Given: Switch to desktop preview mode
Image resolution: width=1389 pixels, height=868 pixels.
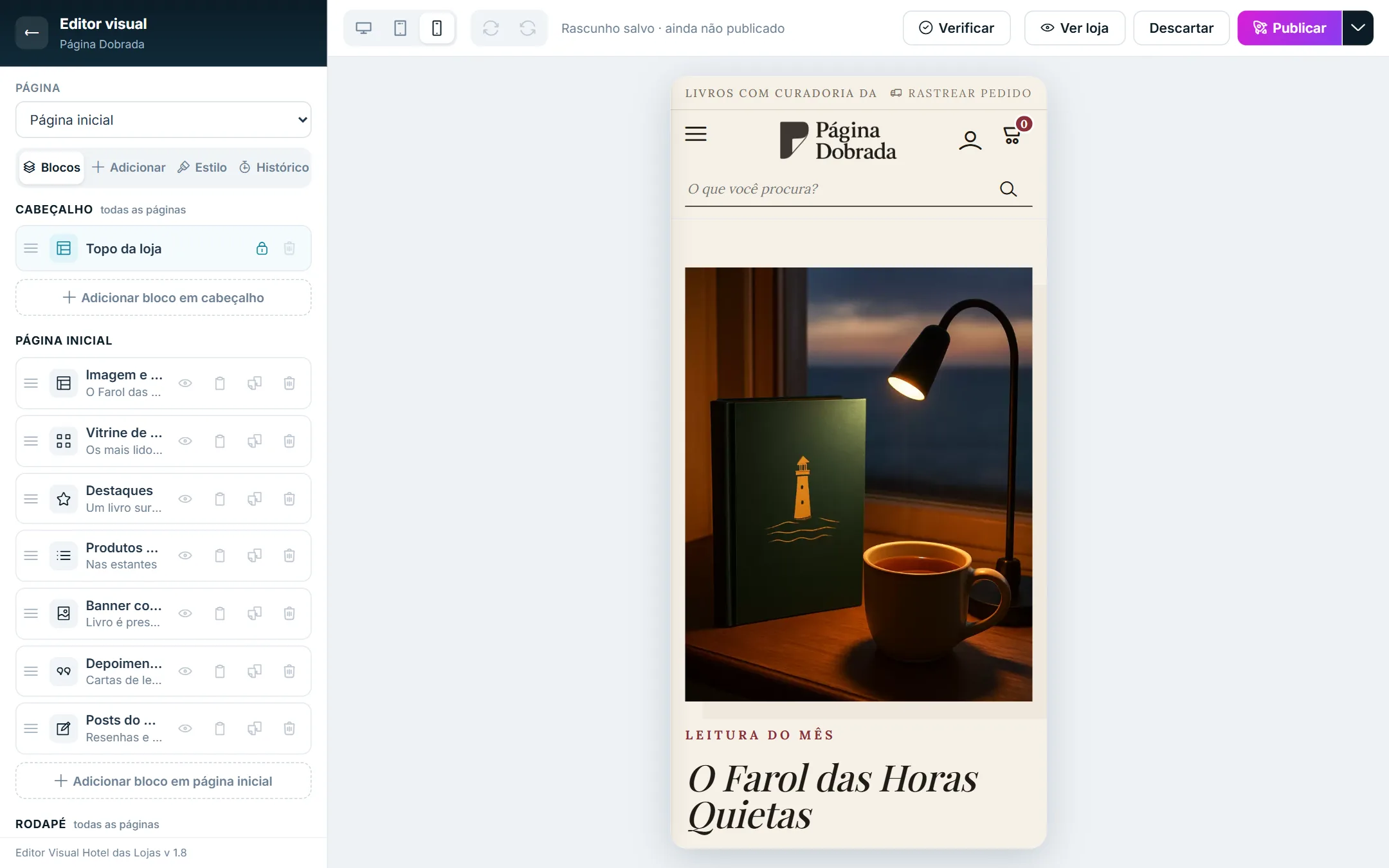Looking at the screenshot, I should 363,28.
